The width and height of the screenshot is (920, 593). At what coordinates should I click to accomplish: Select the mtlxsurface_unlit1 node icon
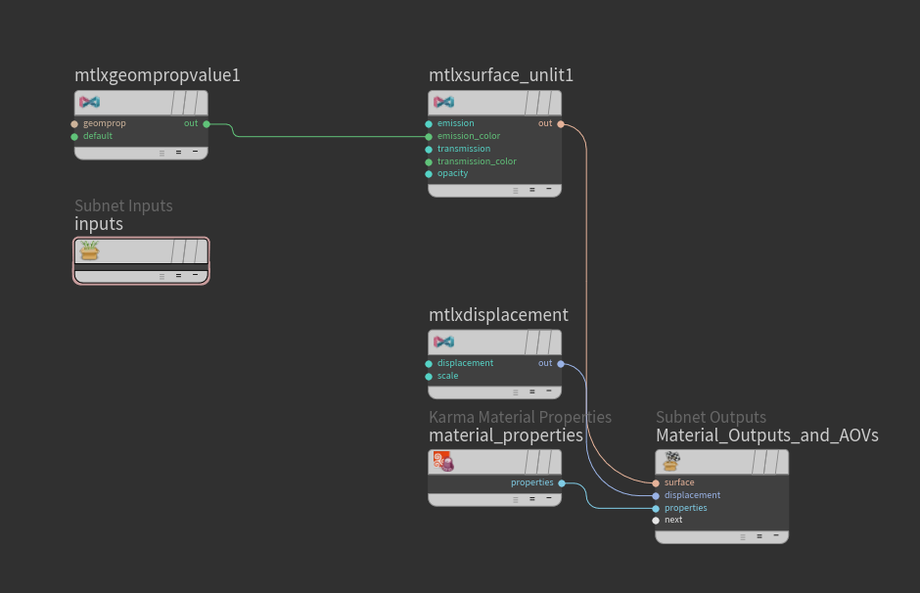tap(444, 102)
